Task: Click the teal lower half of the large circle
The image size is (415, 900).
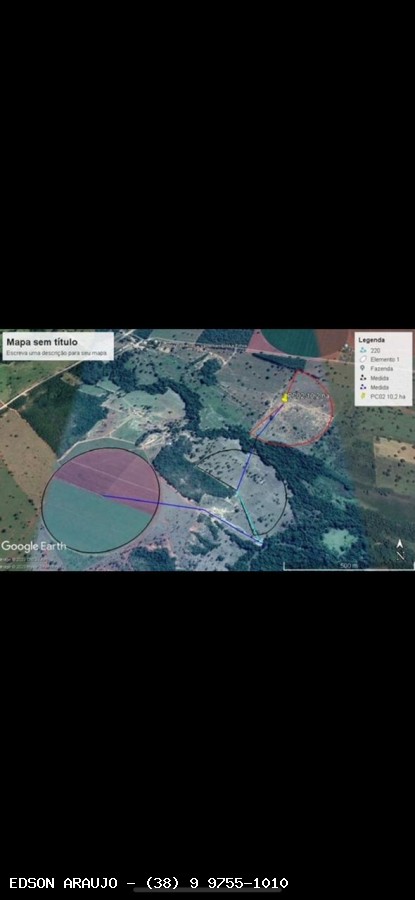Action: [x=86, y=519]
